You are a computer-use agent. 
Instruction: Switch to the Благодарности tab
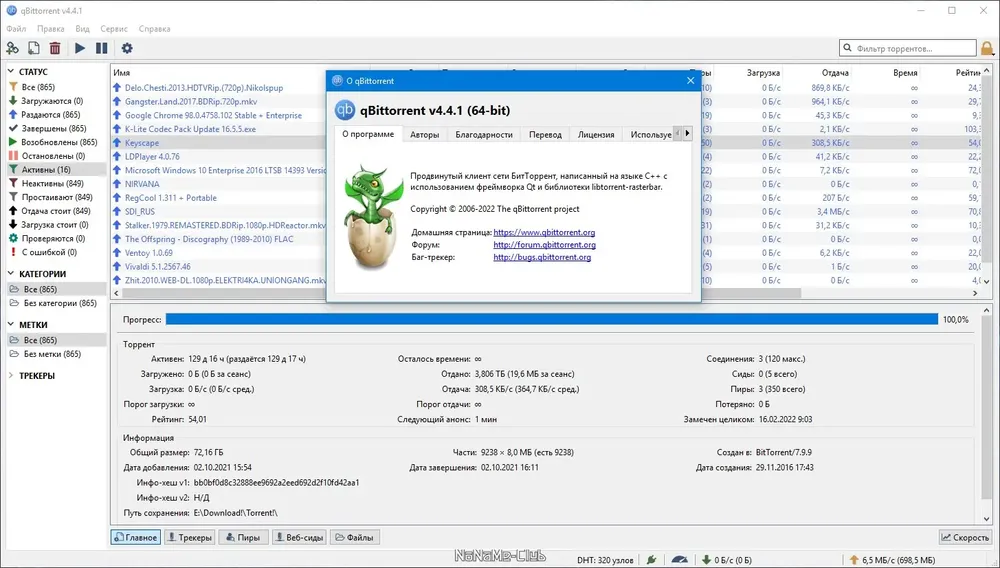click(484, 135)
